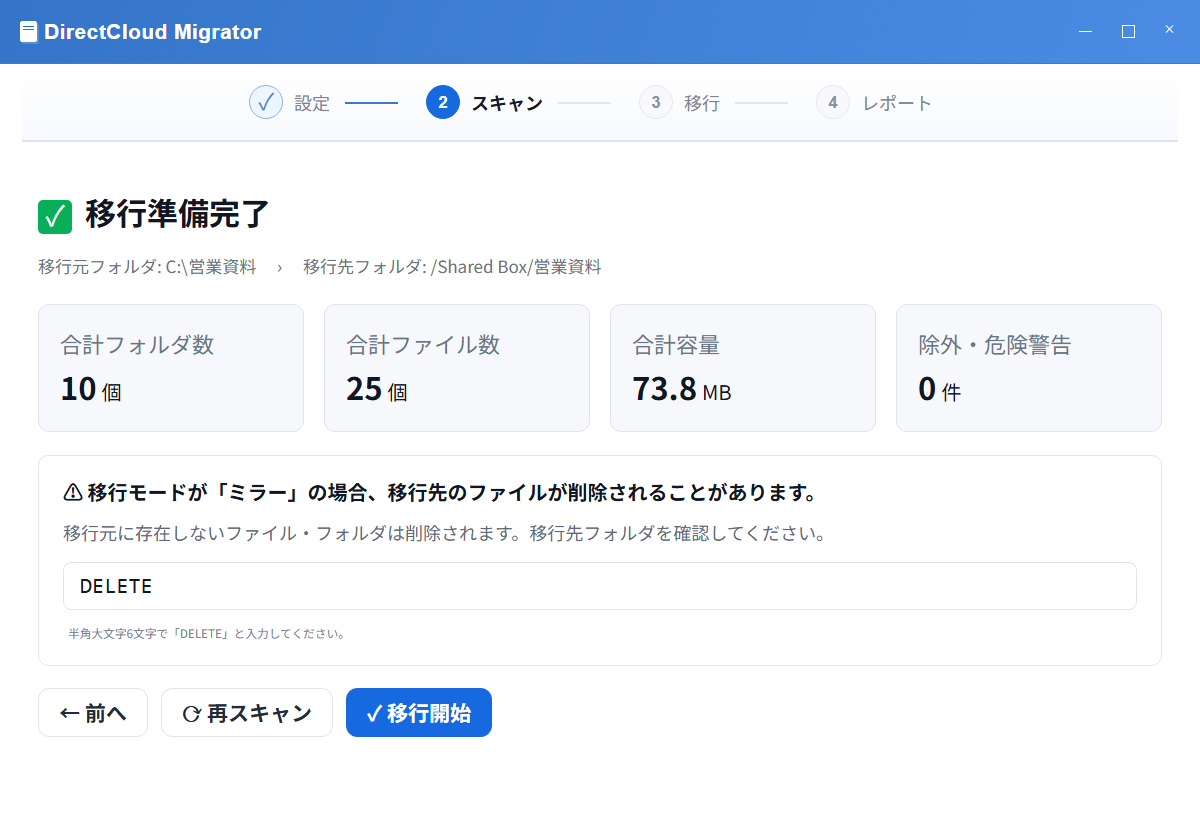Click the 合計フォルダ数 card
This screenshot has height=822, width=1200.
(x=171, y=368)
